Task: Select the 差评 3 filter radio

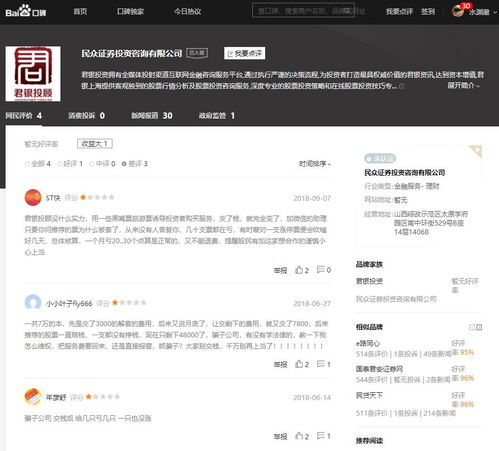Action: 135,164
